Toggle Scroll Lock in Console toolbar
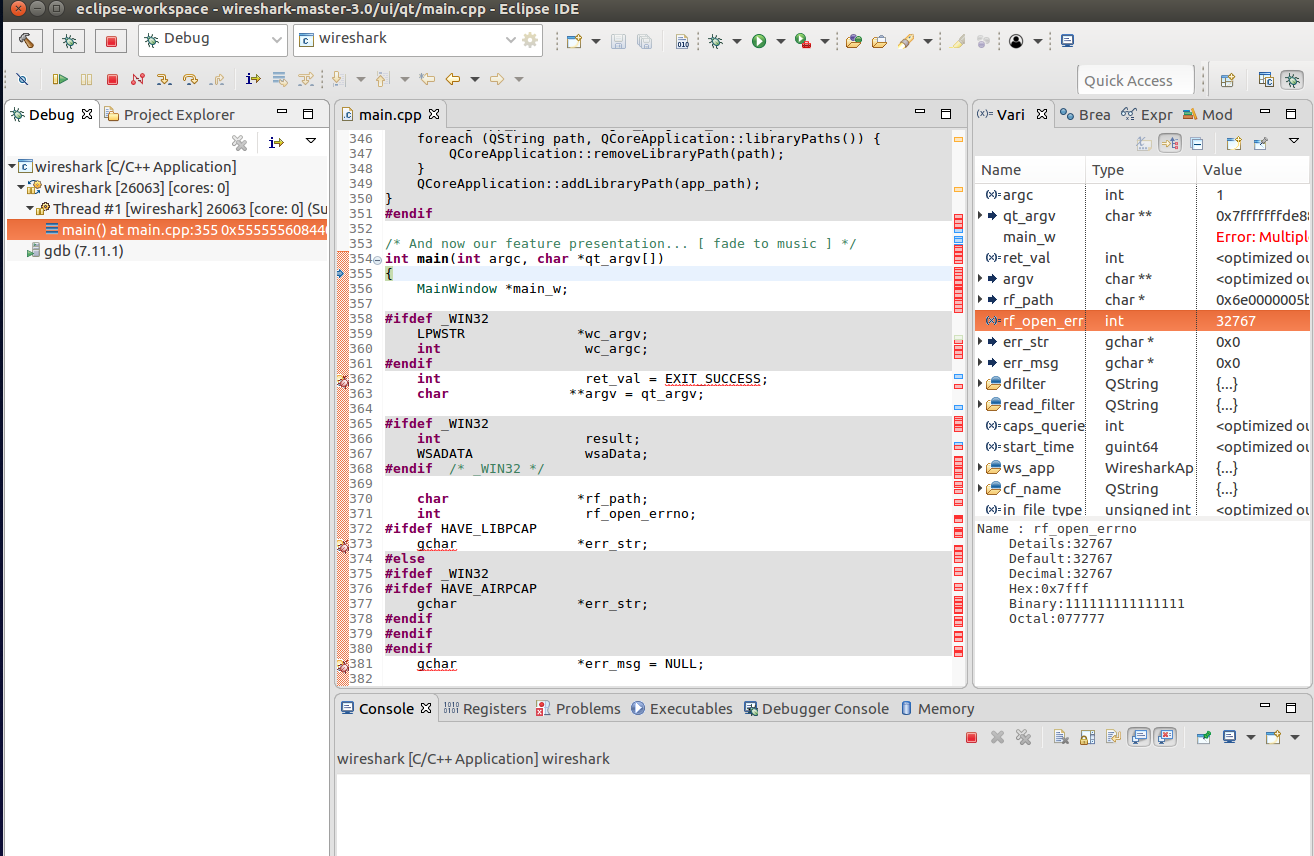 (1087, 737)
